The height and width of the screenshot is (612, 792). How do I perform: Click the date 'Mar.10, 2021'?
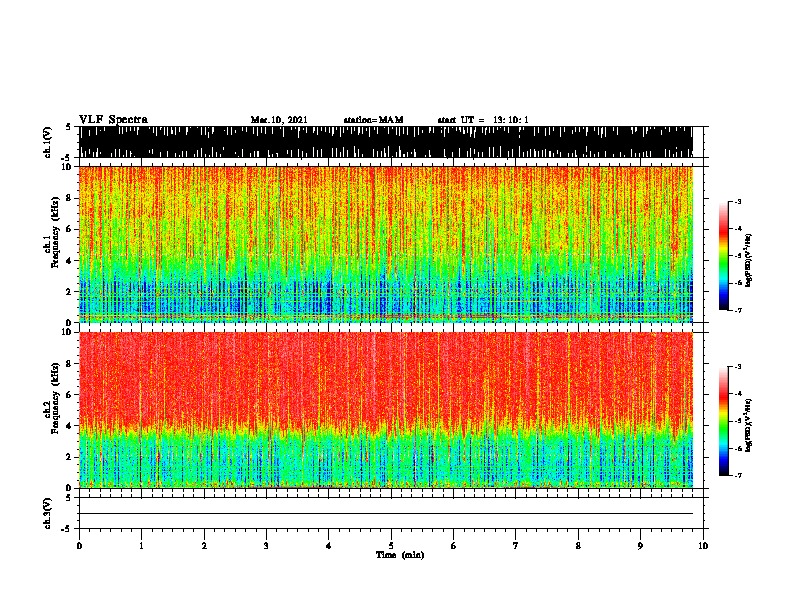click(279, 120)
